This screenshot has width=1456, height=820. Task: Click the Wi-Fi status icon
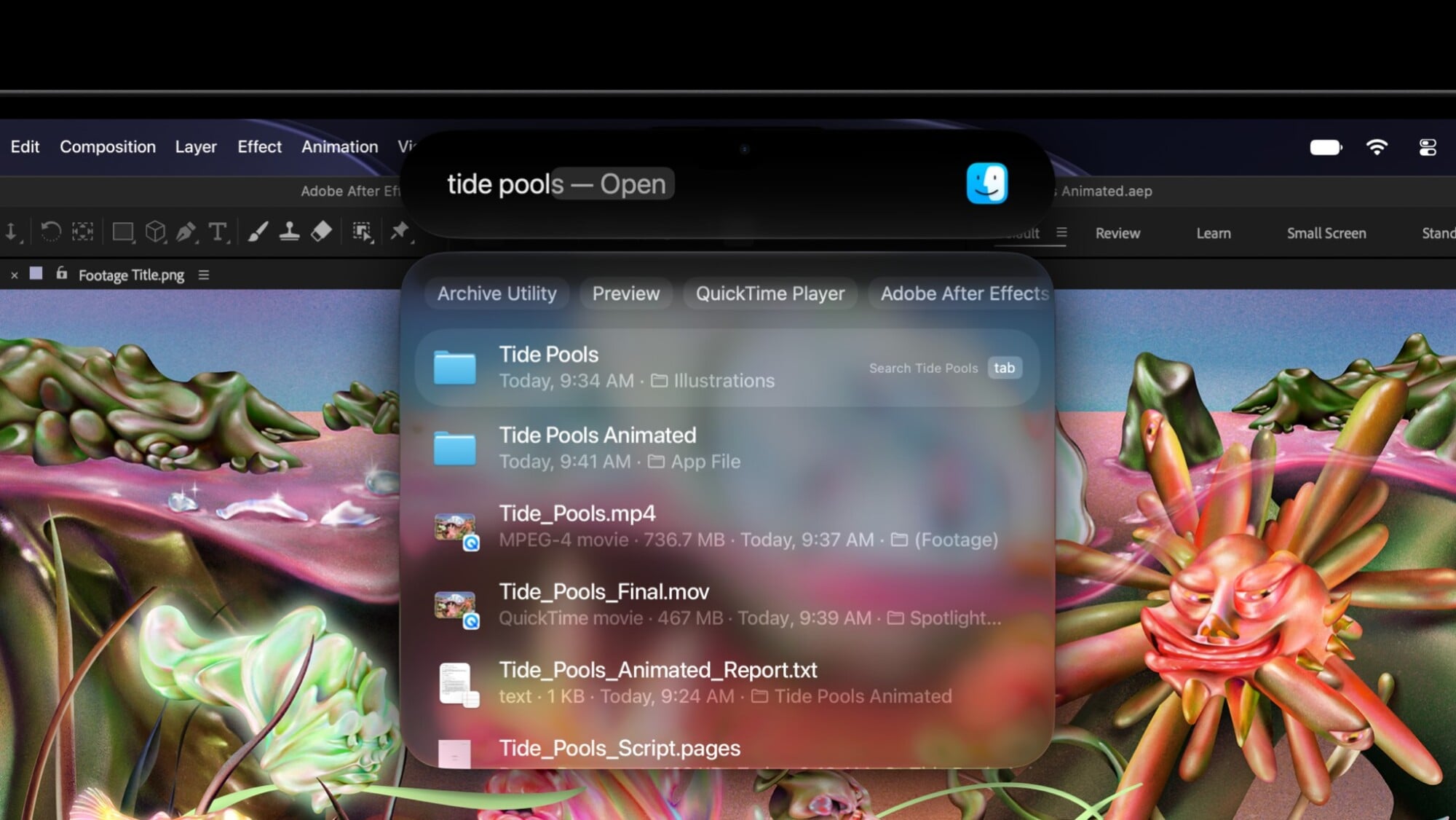1376,147
